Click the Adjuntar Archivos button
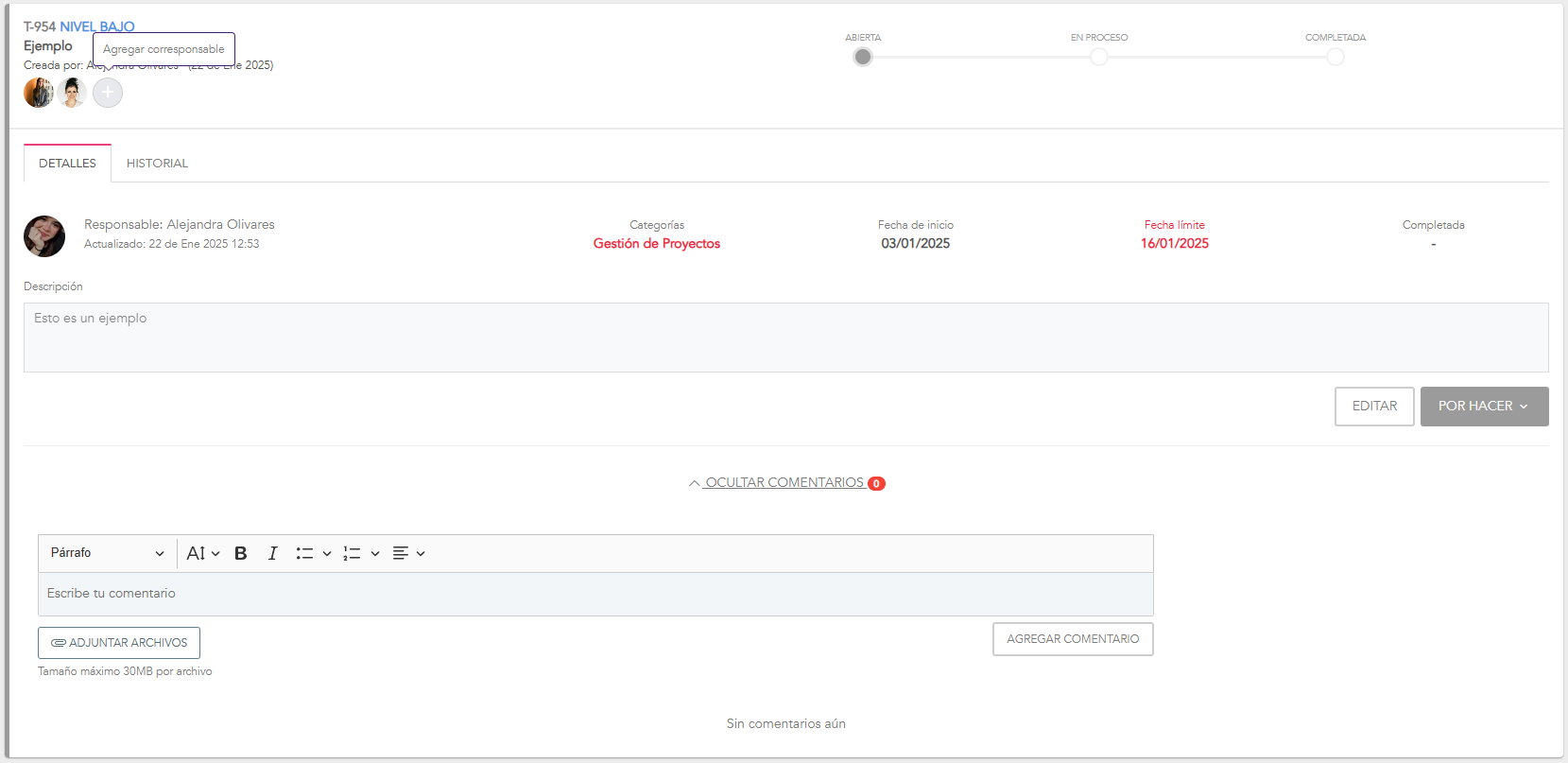This screenshot has height=763, width=1568. (x=119, y=643)
